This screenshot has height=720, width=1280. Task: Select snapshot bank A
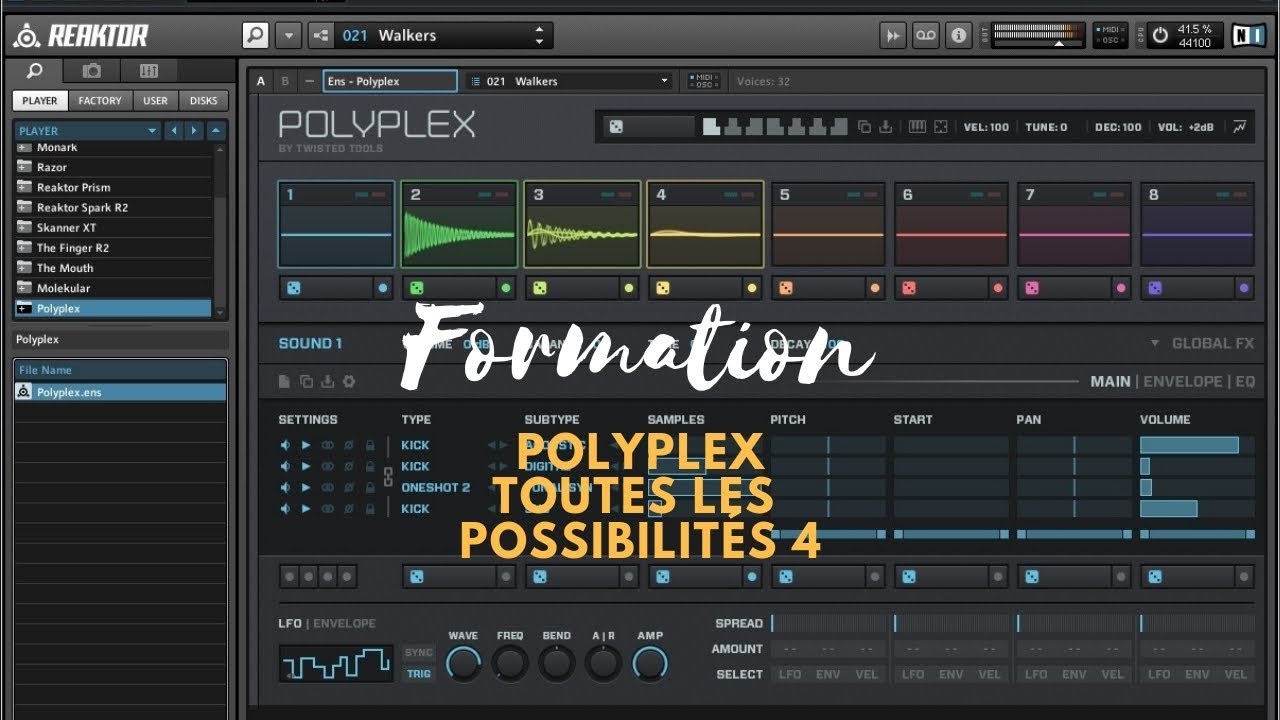[x=261, y=81]
